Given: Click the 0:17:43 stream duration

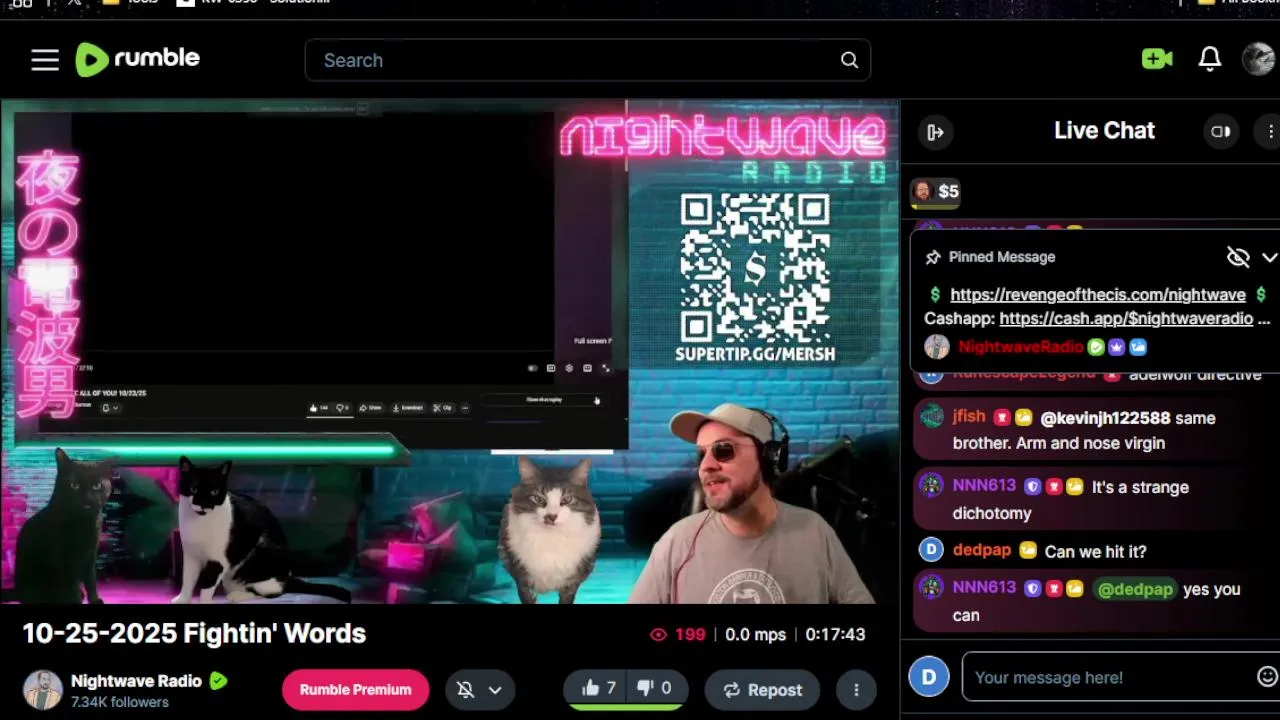Looking at the screenshot, I should coord(835,634).
